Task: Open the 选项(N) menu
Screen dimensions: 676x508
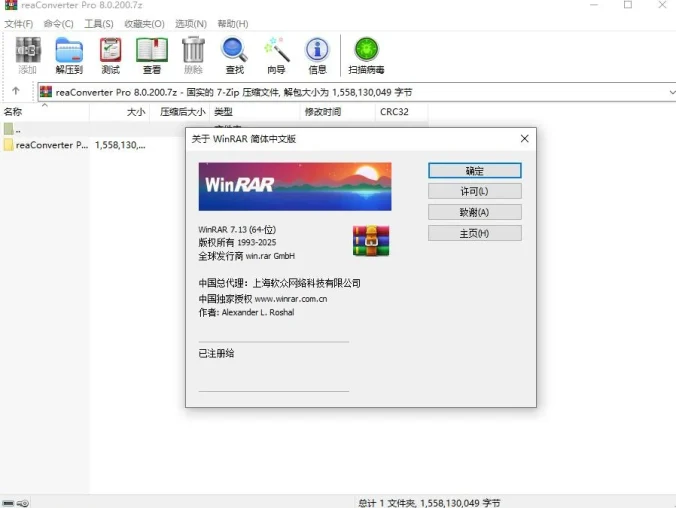Action: [191, 24]
